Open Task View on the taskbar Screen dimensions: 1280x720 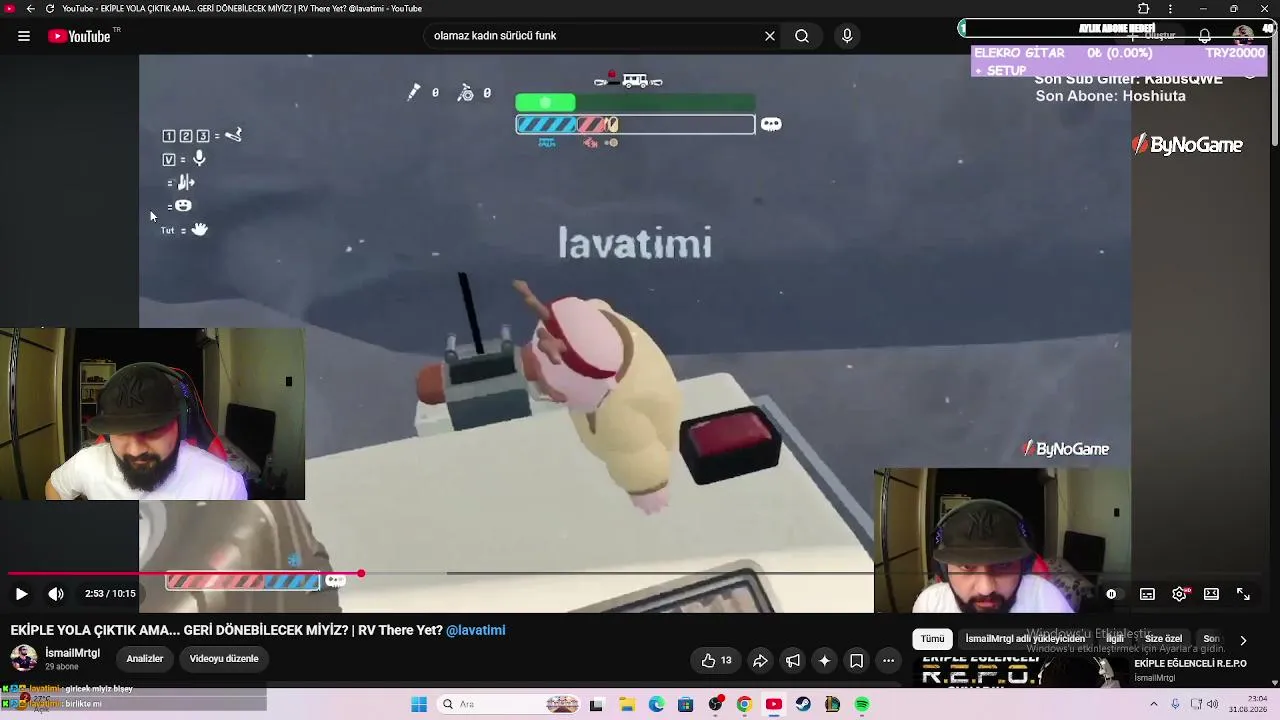pyautogui.click(x=597, y=704)
